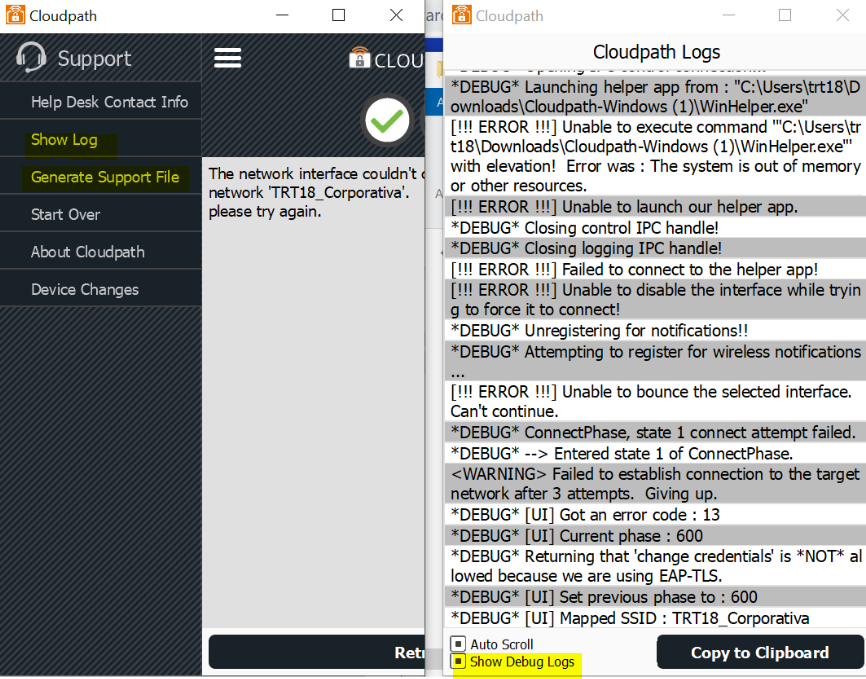
Task: Select log line 'Failed to connect to the helper app!'
Action: coord(654,269)
